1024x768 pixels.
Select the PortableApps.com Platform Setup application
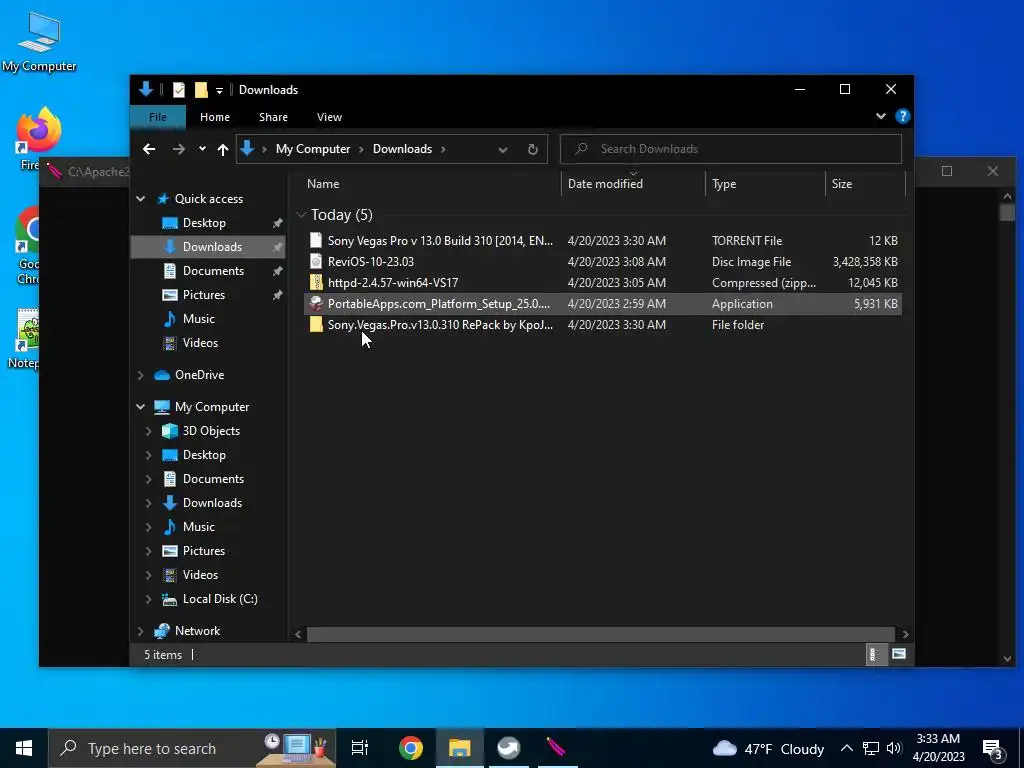click(x=602, y=304)
